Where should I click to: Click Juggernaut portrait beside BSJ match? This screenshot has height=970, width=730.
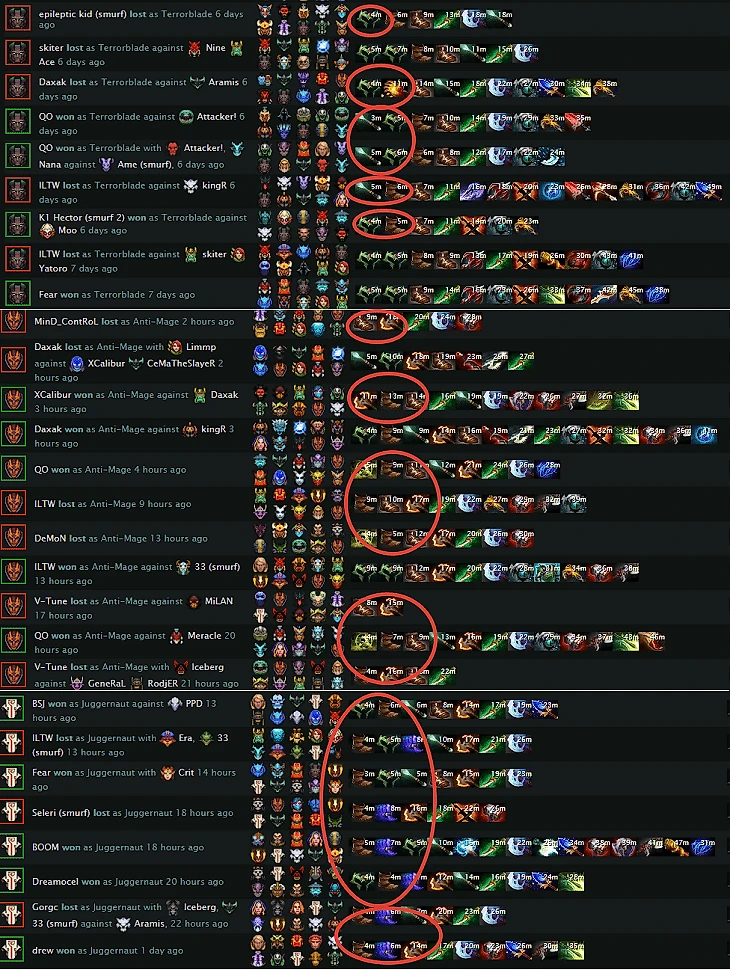12,709
